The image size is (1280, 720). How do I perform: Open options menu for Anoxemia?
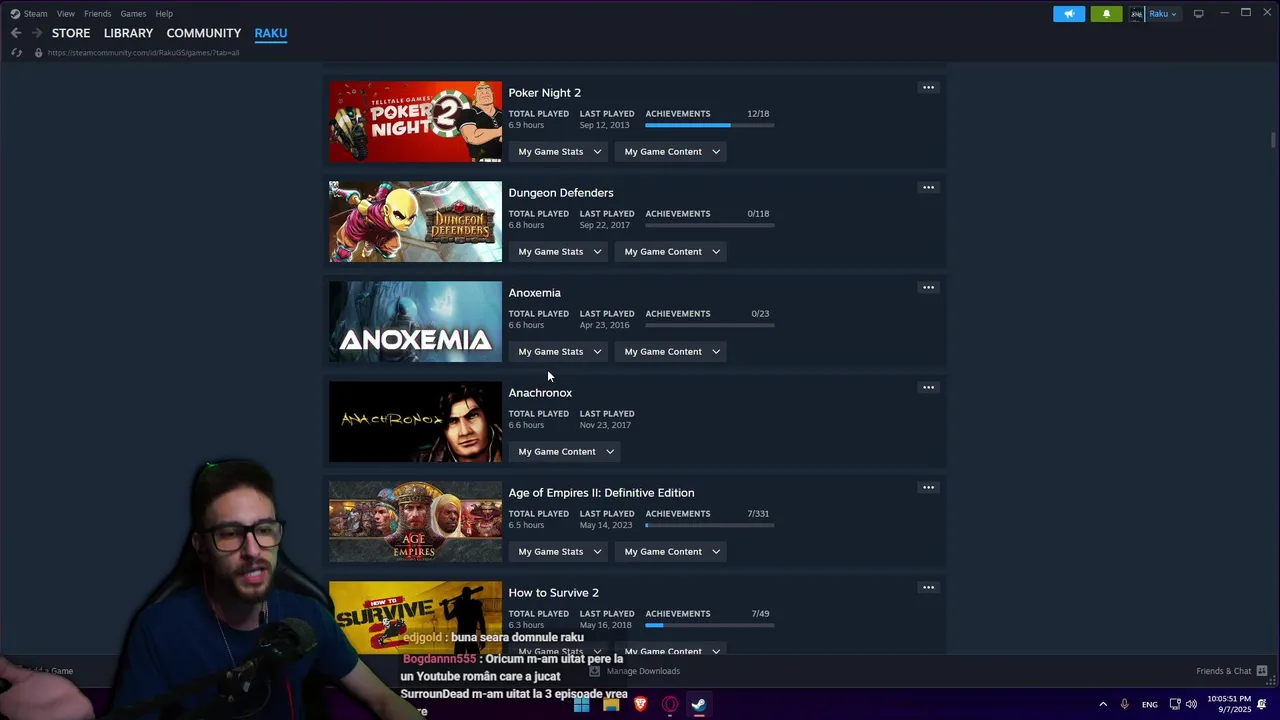[x=928, y=288]
